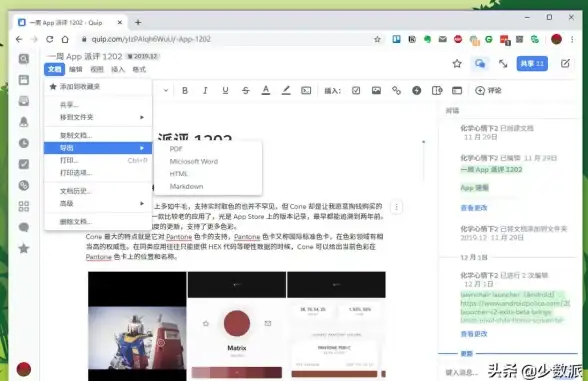
Task: Insert a code block
Action: point(306,90)
